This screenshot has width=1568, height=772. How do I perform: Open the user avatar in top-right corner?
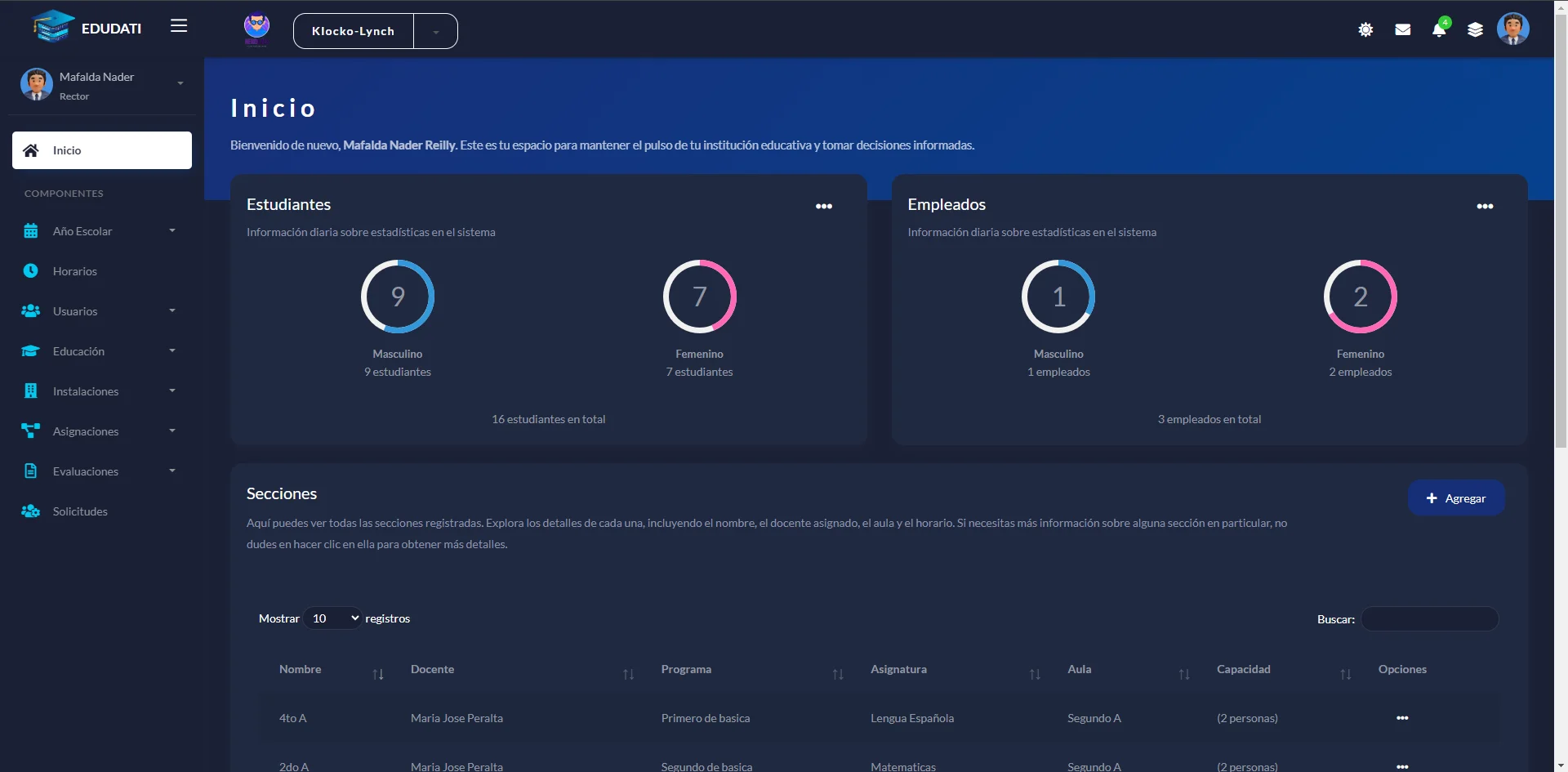pos(1512,29)
